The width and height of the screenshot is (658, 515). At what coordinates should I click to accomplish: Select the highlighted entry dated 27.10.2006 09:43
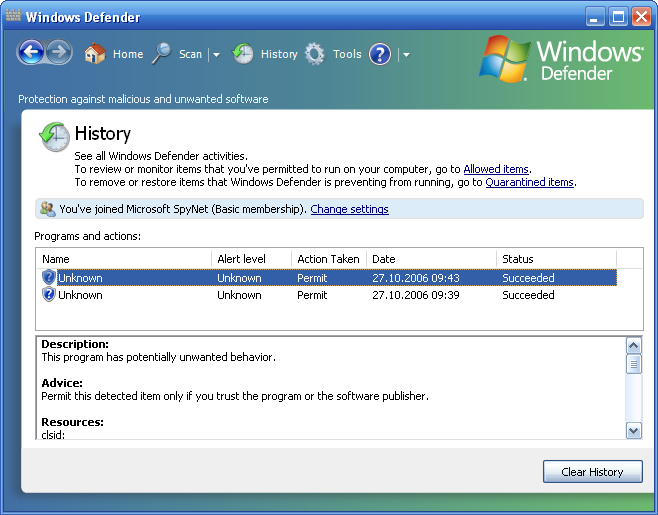coord(329,278)
